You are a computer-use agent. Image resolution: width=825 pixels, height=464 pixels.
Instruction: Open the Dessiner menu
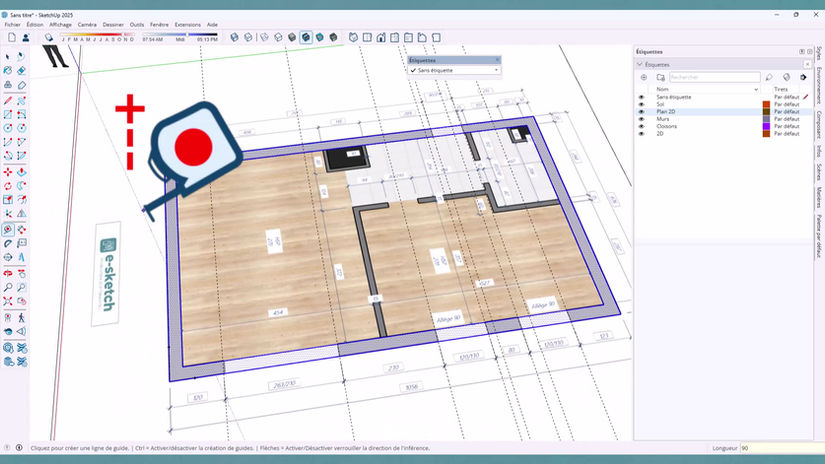point(113,25)
